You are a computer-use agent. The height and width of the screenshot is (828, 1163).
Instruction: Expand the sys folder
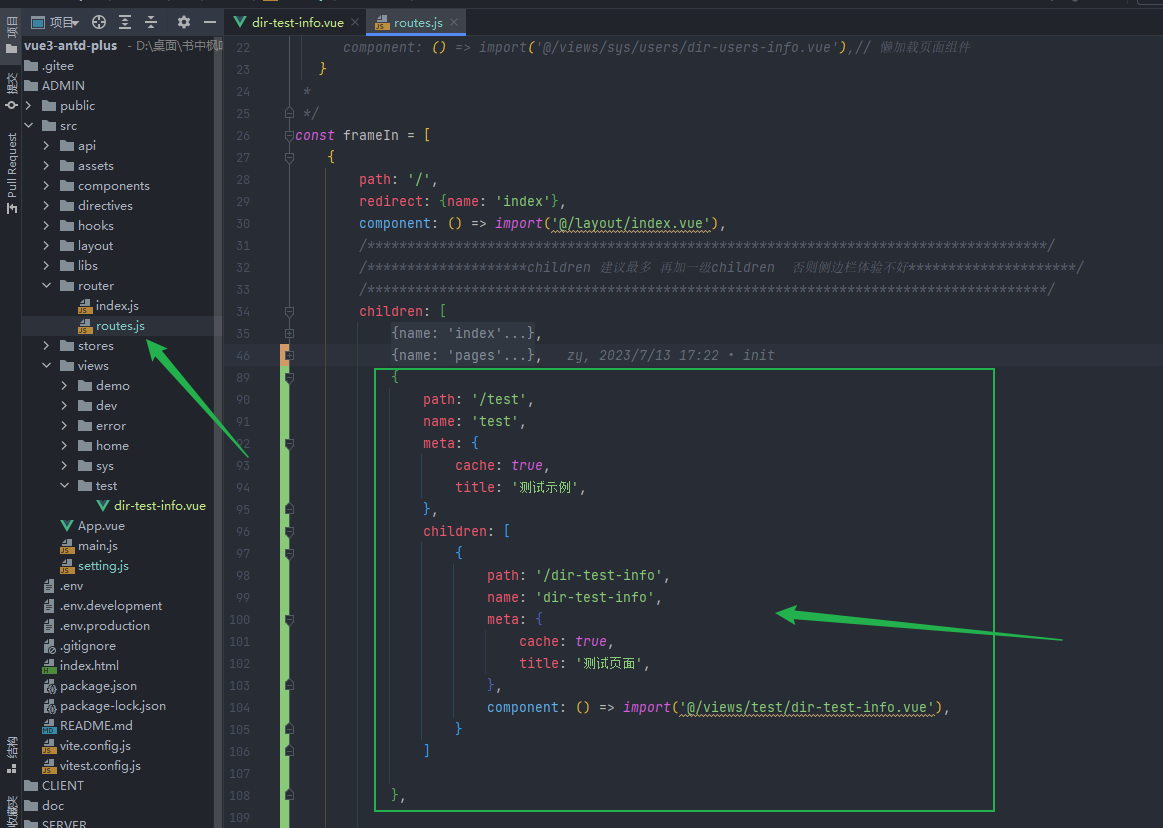65,466
